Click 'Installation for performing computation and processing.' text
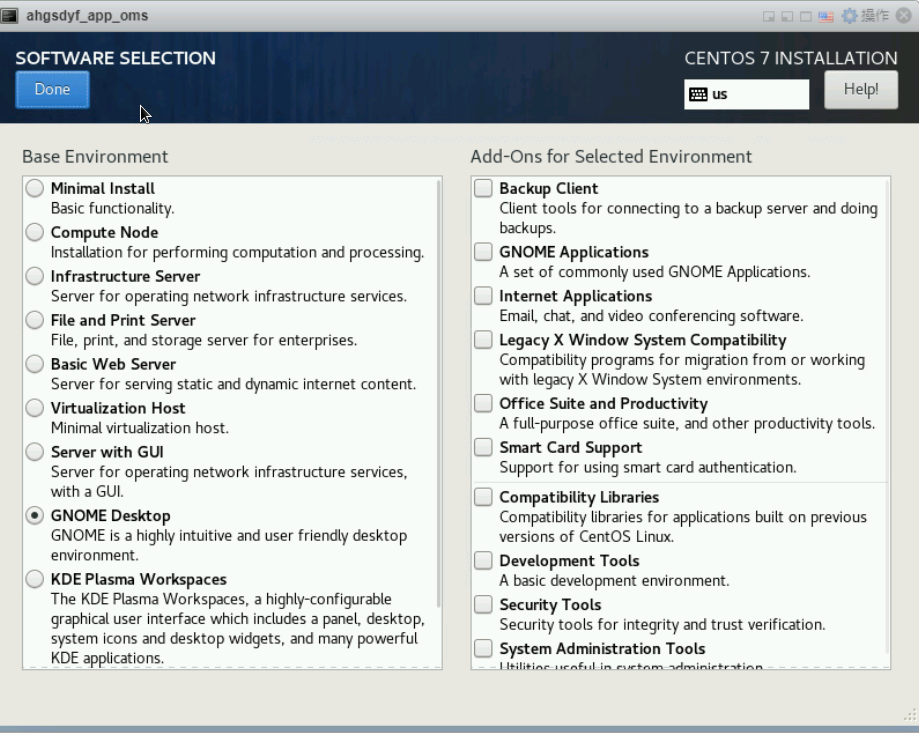 coord(237,253)
